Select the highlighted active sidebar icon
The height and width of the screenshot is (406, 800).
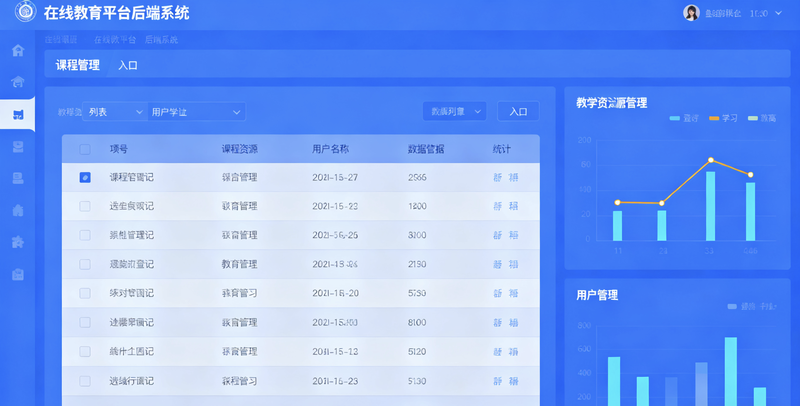tap(17, 114)
